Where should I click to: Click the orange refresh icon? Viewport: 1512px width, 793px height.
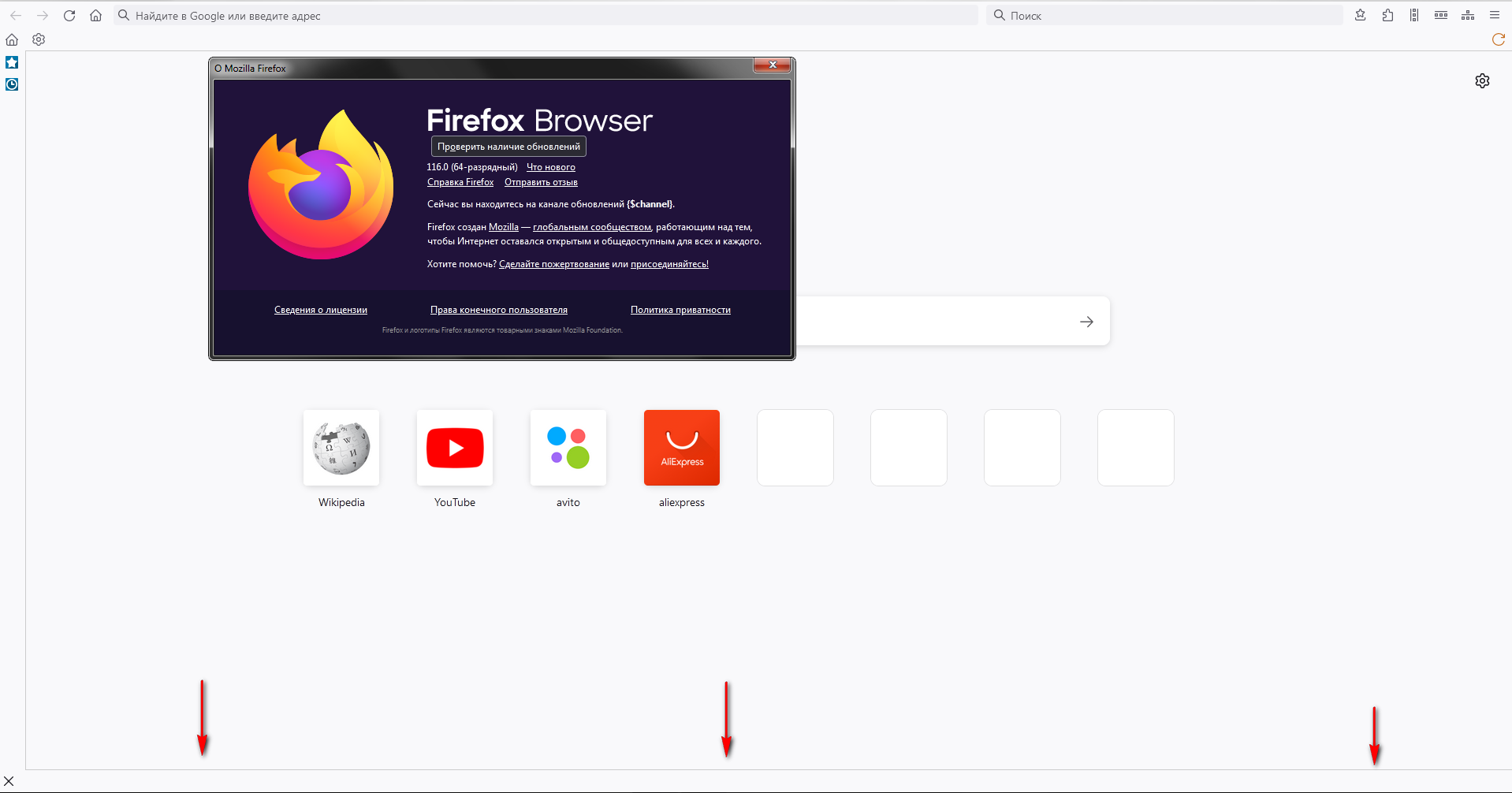coord(1499,39)
